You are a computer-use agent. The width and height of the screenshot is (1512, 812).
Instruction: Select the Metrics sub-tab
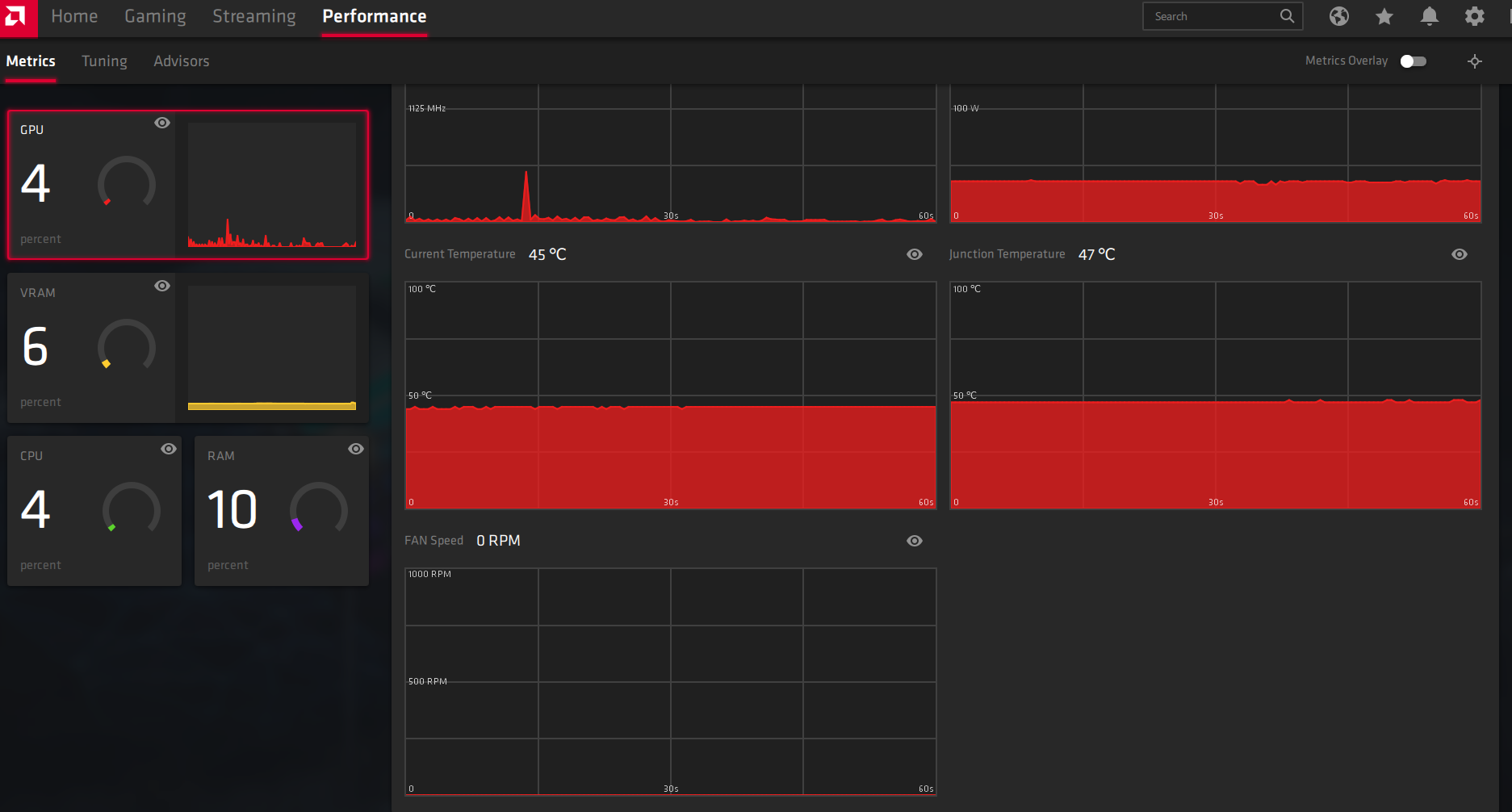point(31,61)
